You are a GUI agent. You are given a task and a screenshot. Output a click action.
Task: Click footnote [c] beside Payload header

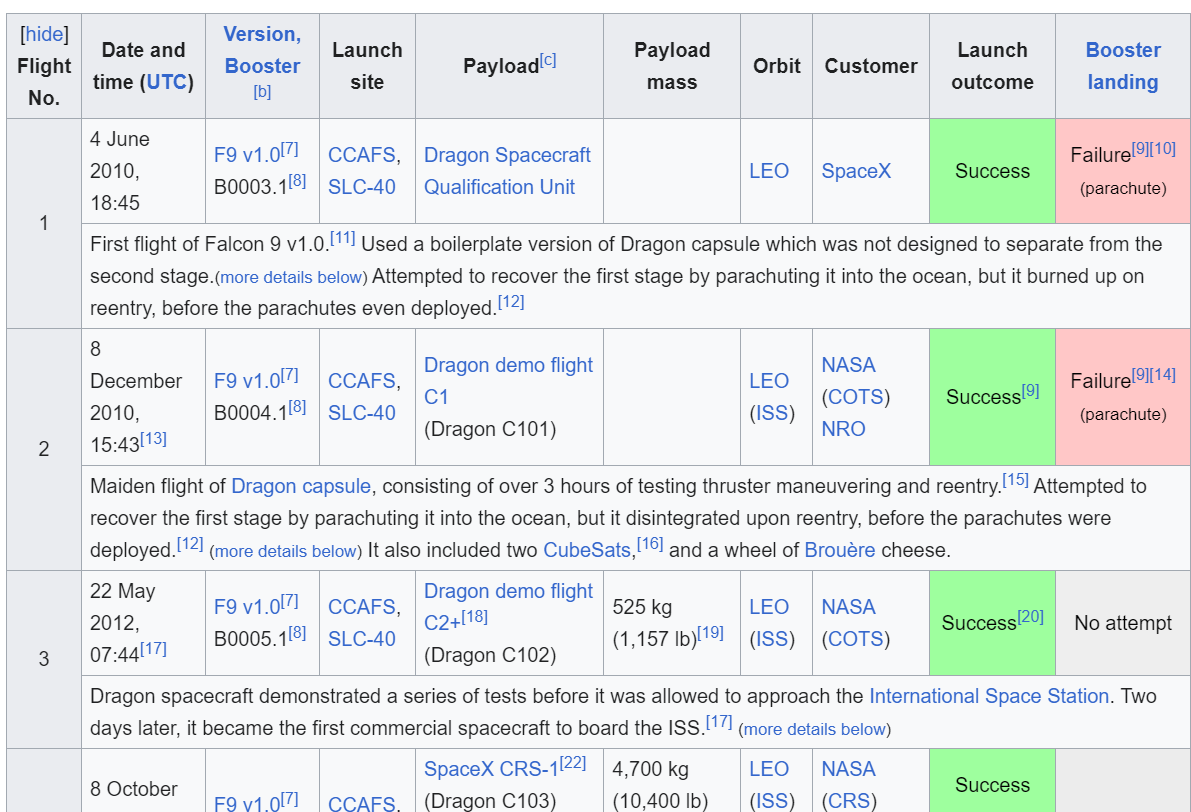tap(548, 60)
